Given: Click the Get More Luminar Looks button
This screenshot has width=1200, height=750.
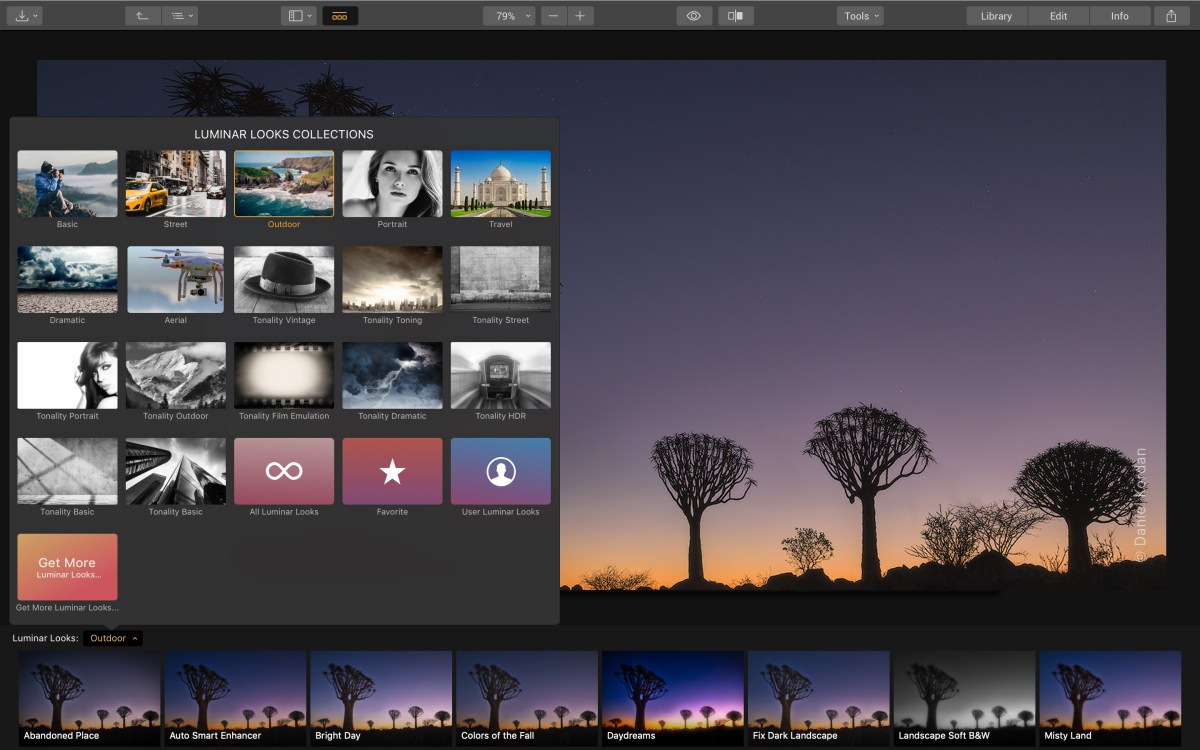Looking at the screenshot, I should click(67, 567).
